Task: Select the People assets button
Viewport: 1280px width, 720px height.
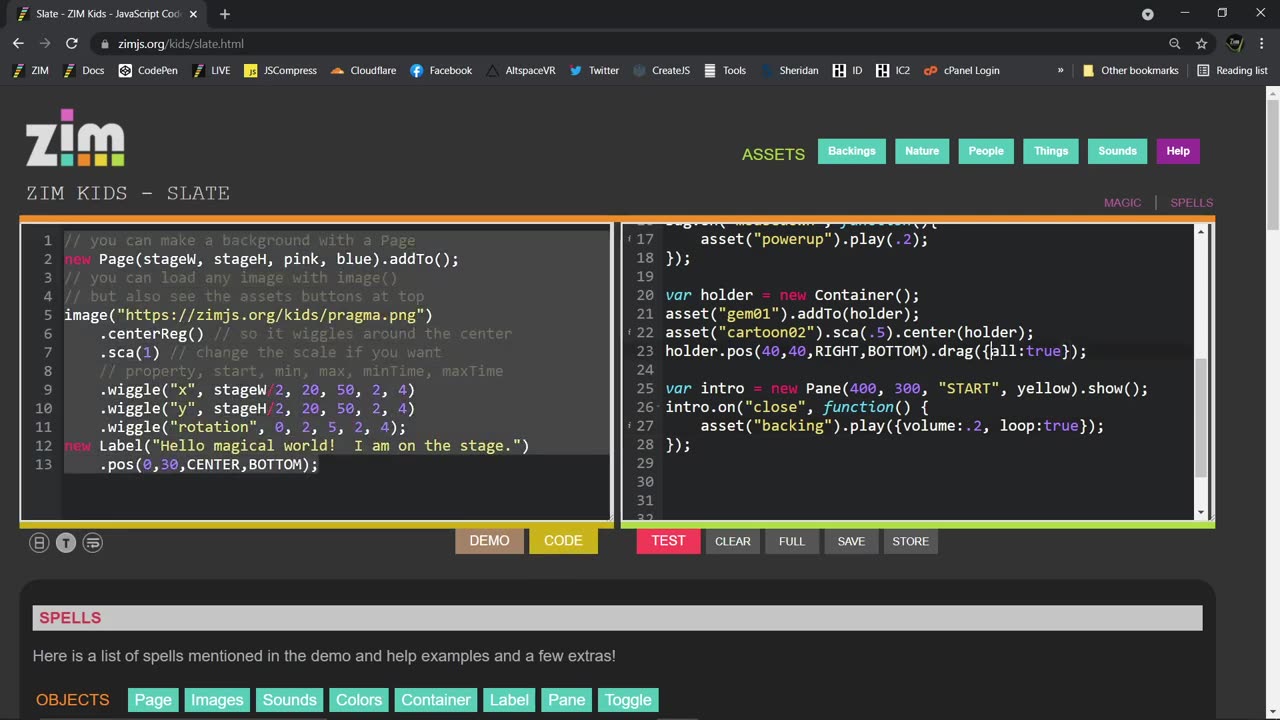Action: (986, 151)
